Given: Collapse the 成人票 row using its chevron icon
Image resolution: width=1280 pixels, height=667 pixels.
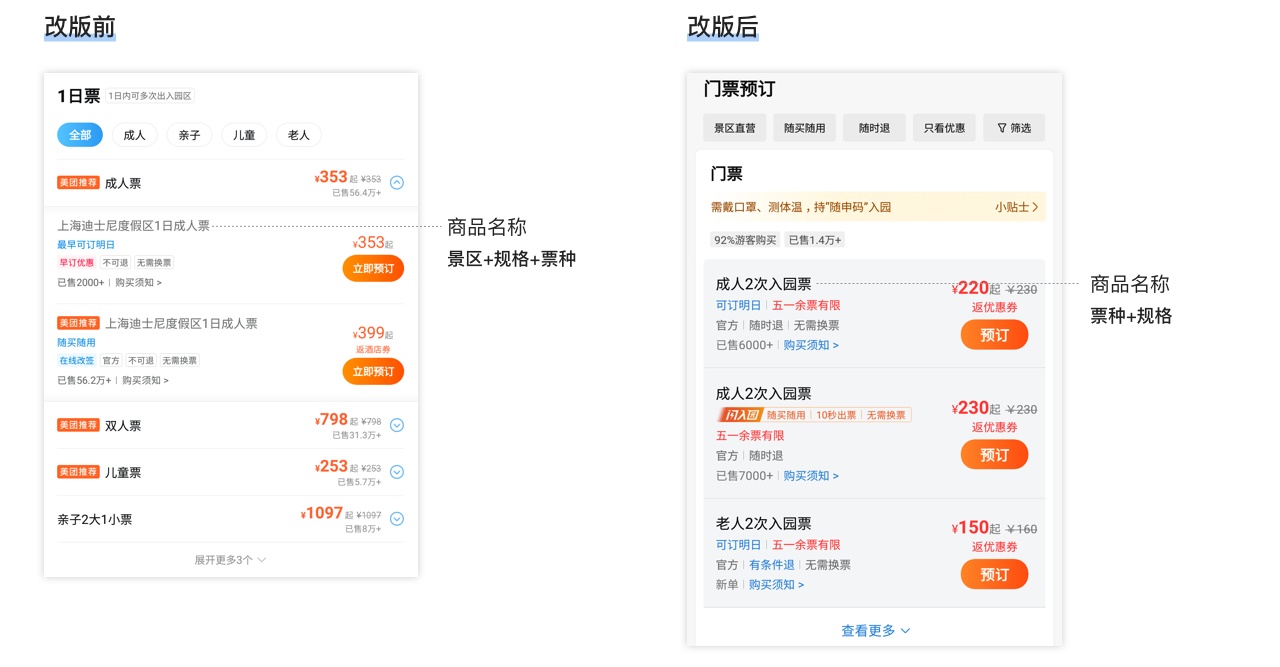Looking at the screenshot, I should click(x=397, y=183).
